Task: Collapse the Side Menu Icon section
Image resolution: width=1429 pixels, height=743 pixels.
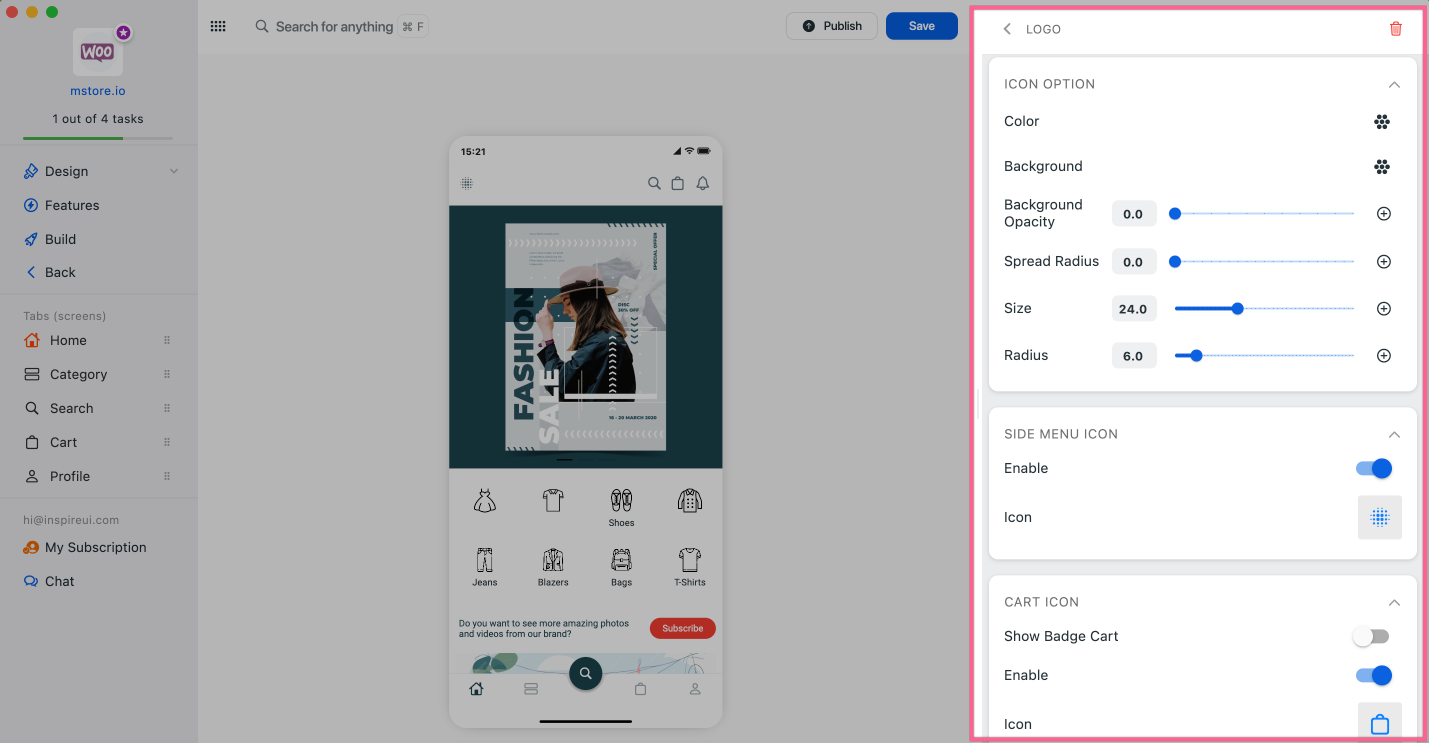Action: 1394,435
